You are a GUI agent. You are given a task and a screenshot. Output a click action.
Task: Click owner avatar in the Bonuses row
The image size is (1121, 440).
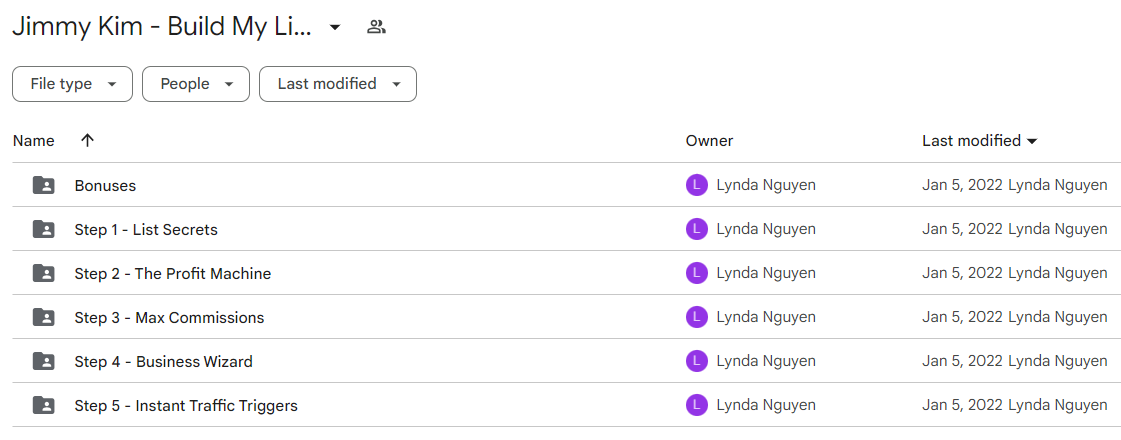click(x=696, y=185)
